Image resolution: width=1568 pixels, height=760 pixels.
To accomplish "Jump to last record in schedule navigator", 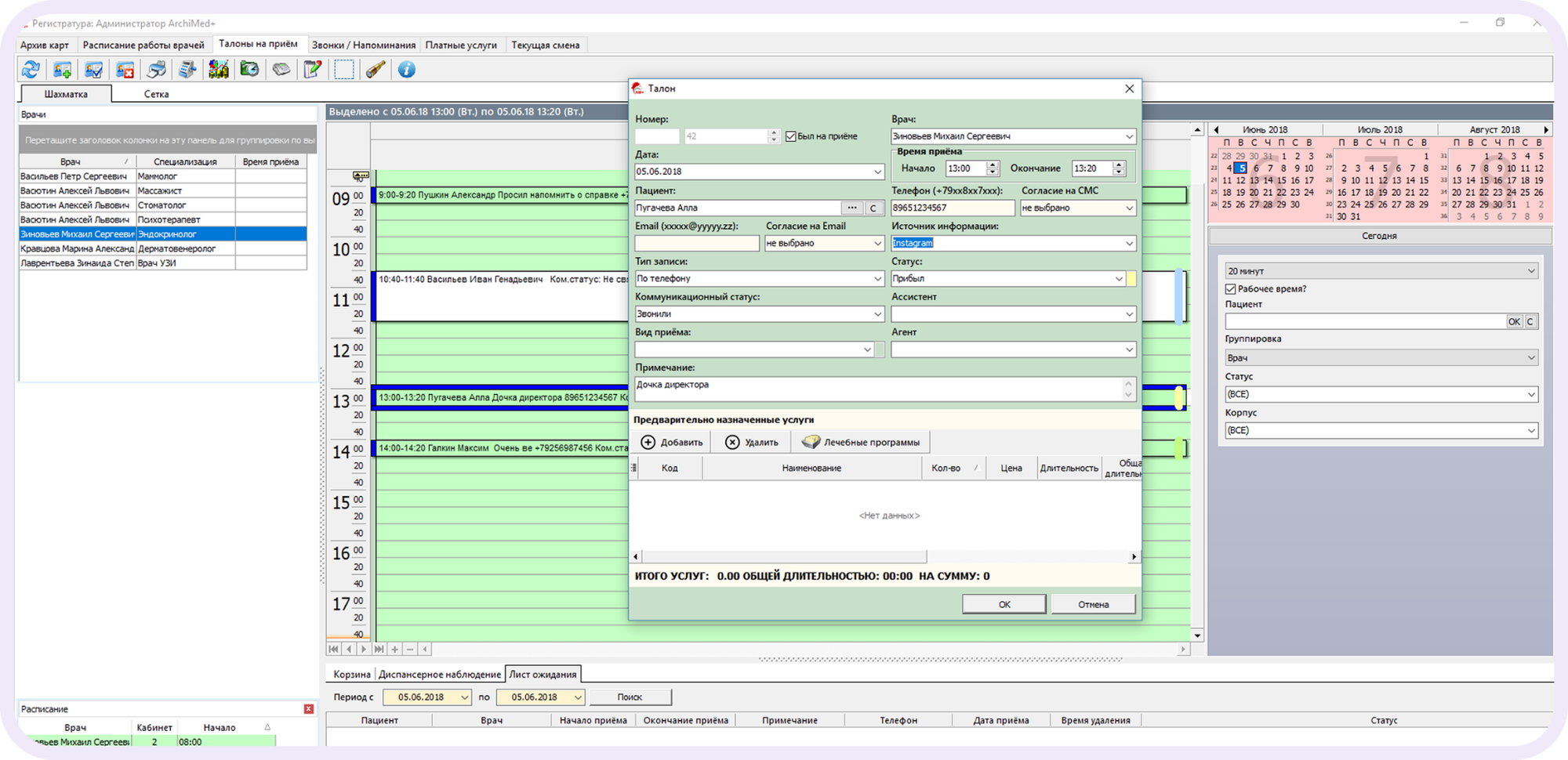I will point(379,649).
